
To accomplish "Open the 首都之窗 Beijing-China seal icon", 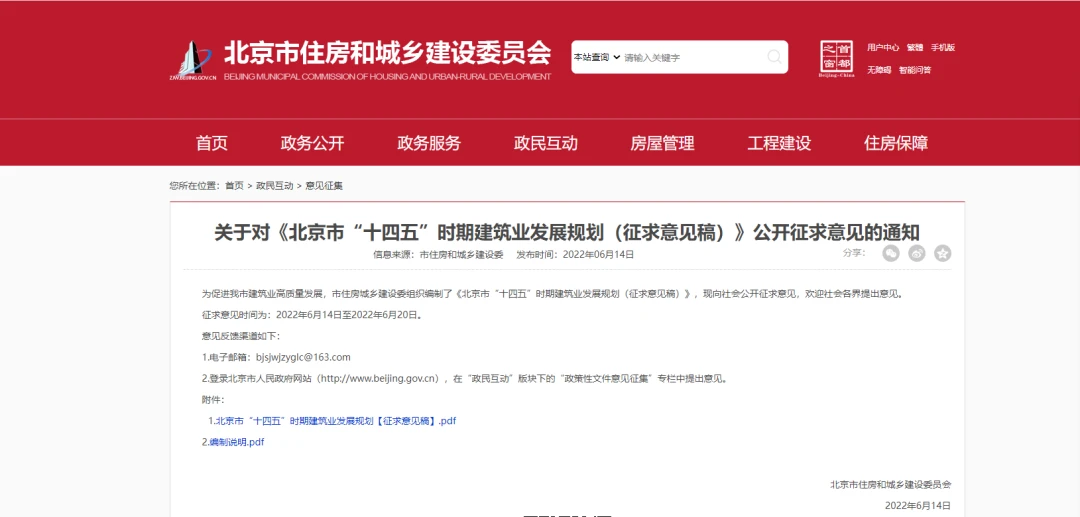I will coord(836,58).
